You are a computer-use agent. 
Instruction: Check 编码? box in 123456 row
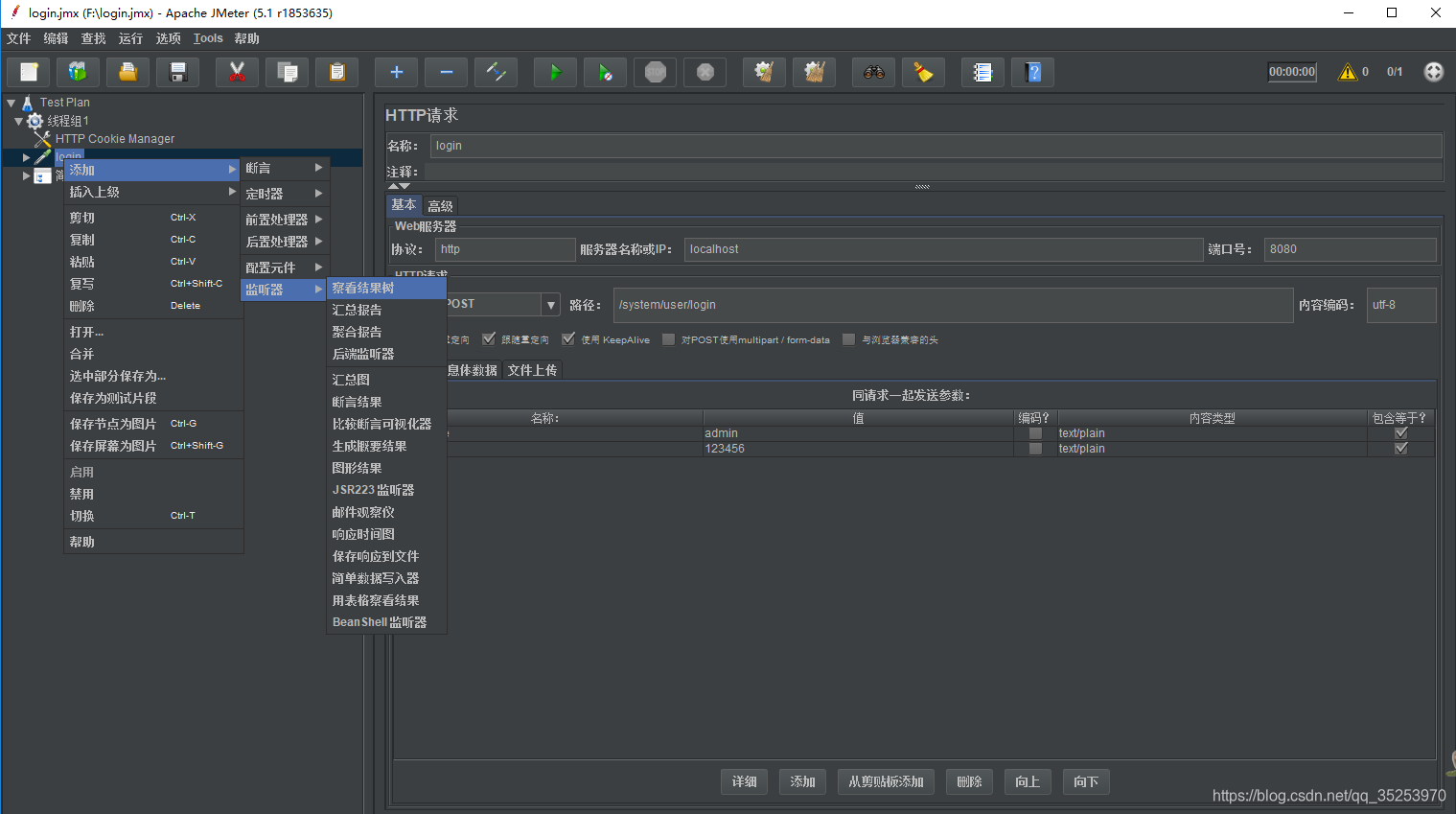1035,449
